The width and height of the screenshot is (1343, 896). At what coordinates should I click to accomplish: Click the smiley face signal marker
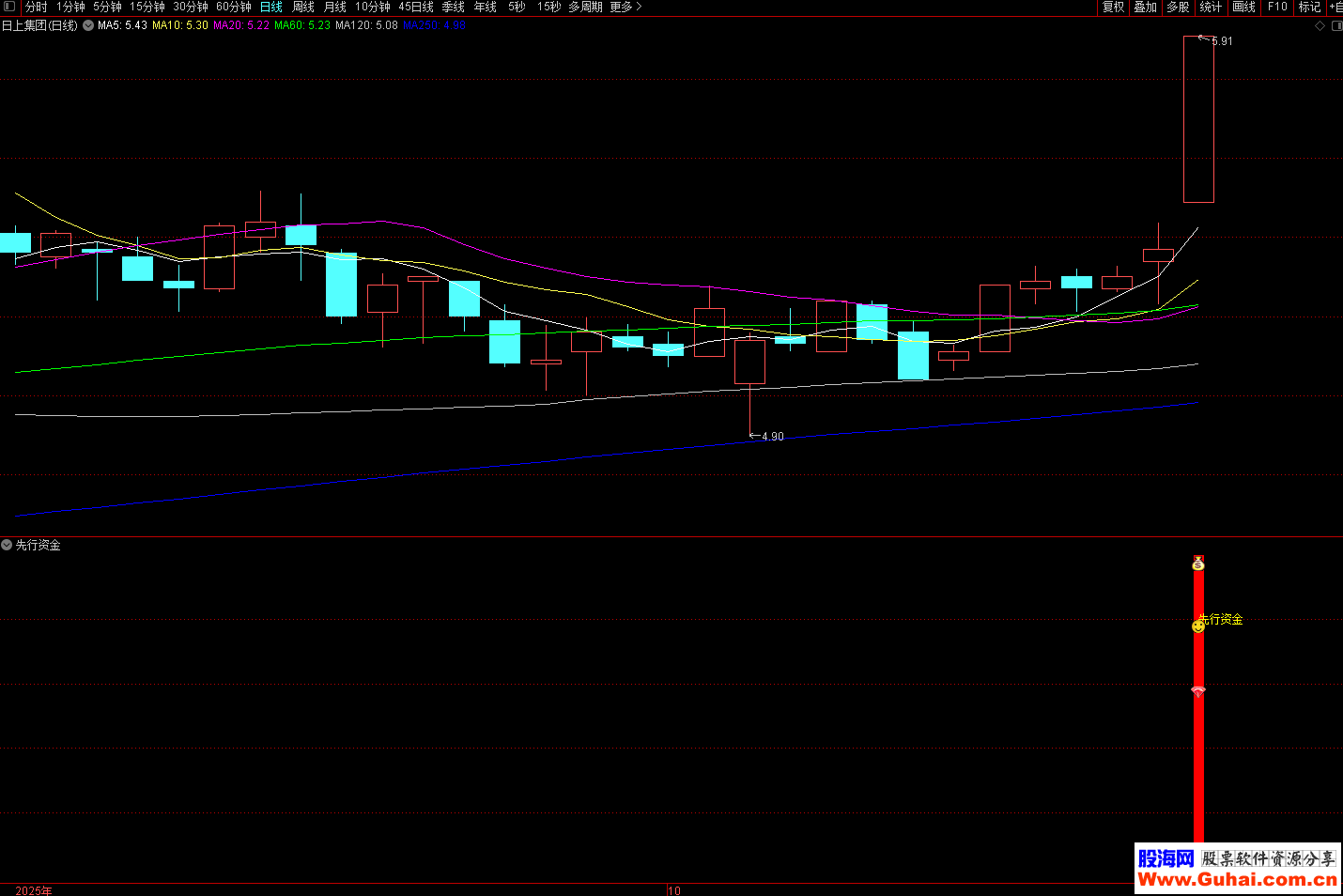(x=1197, y=626)
